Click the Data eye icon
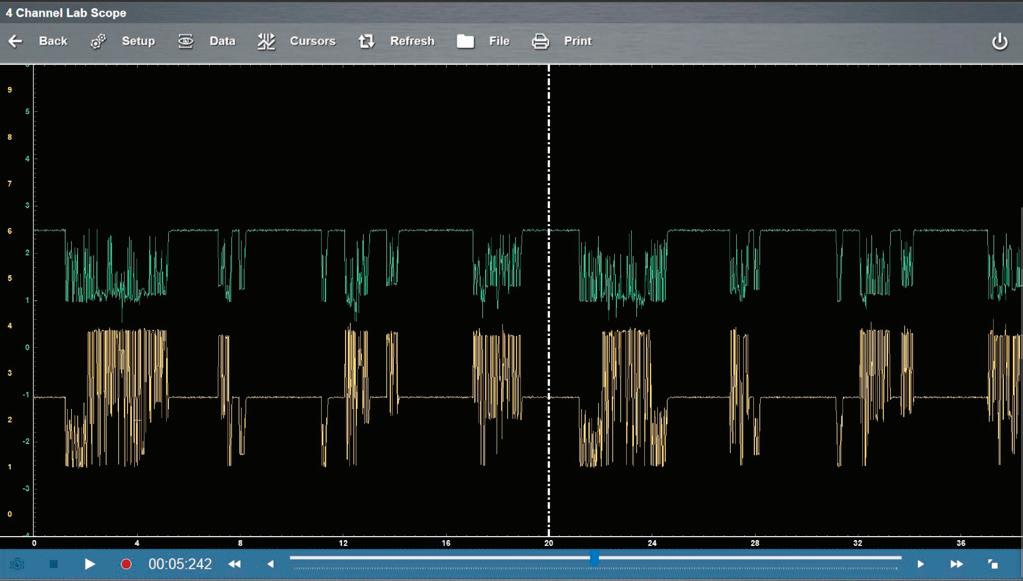 186,41
